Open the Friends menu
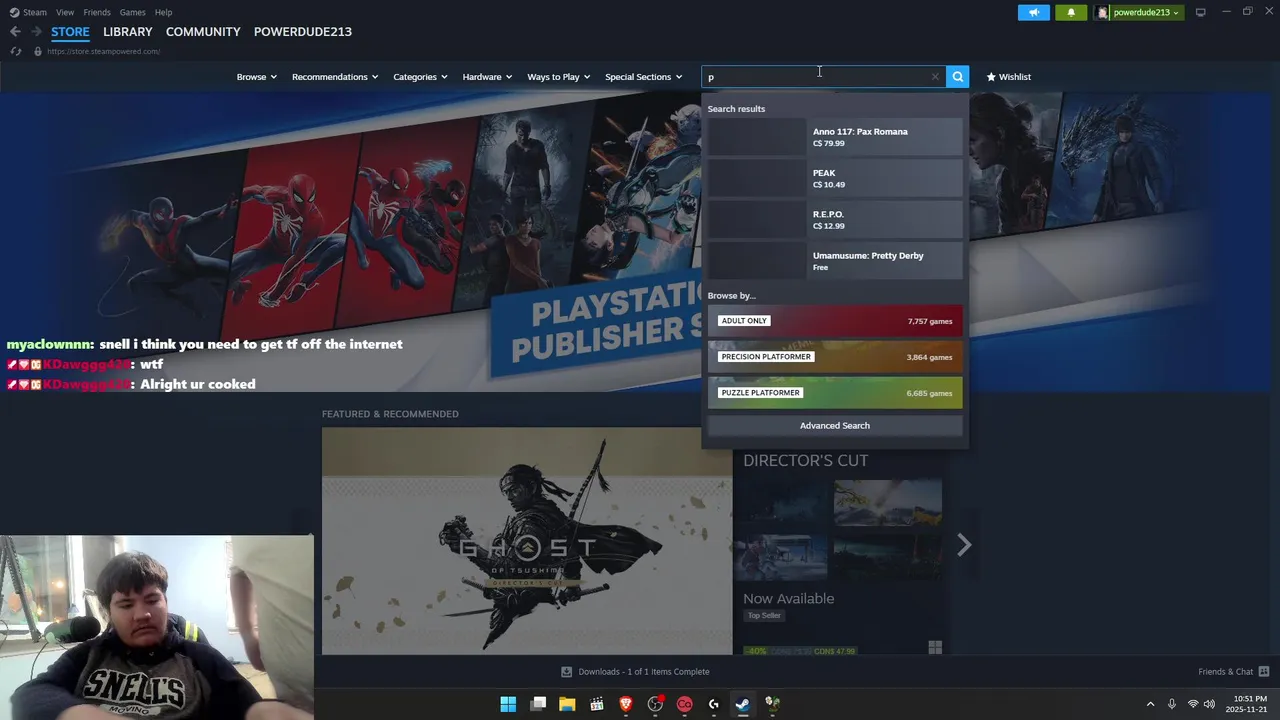Viewport: 1280px width, 720px height. [97, 12]
